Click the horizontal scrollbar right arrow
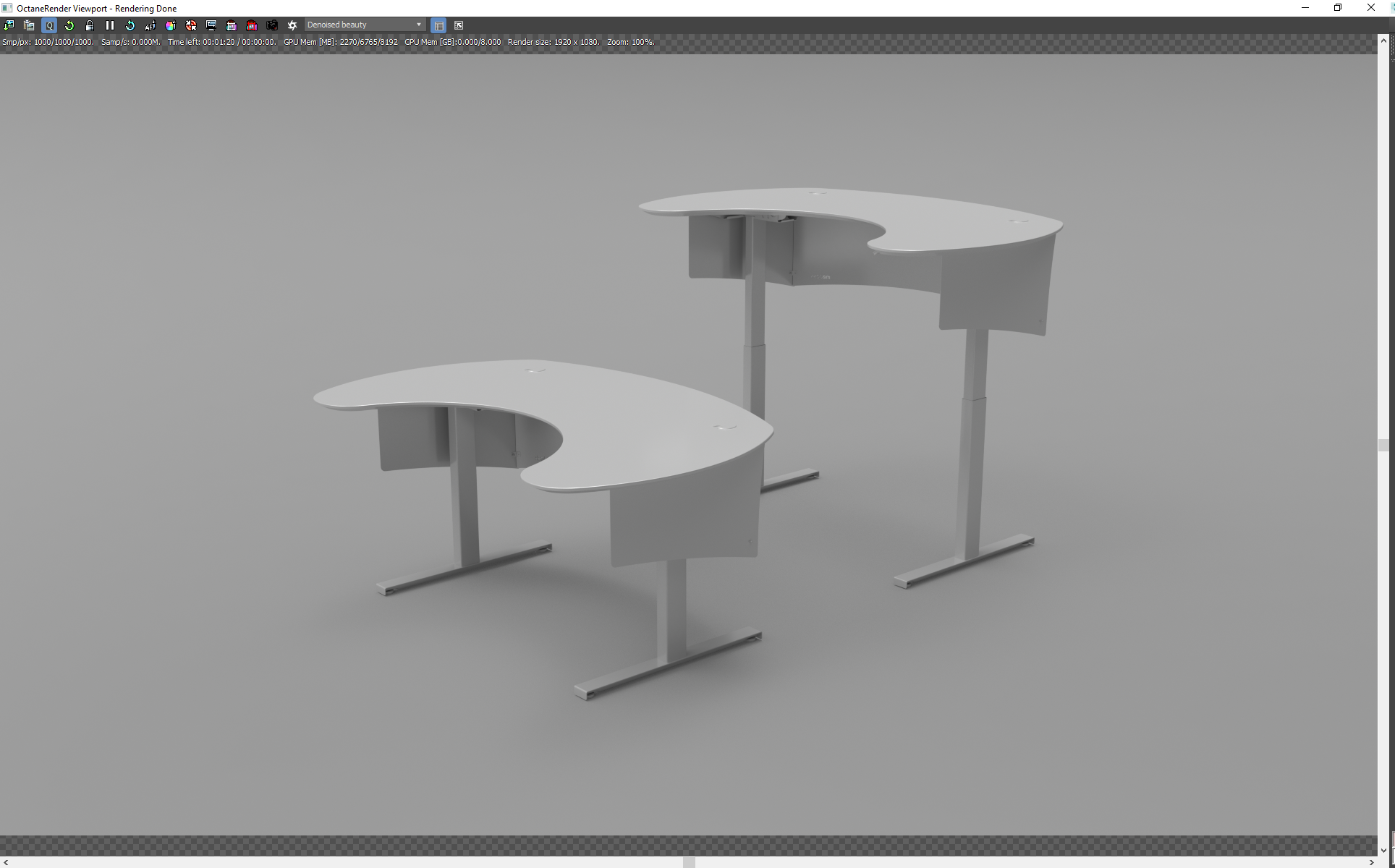The image size is (1395, 868). pyautogui.click(x=1371, y=862)
